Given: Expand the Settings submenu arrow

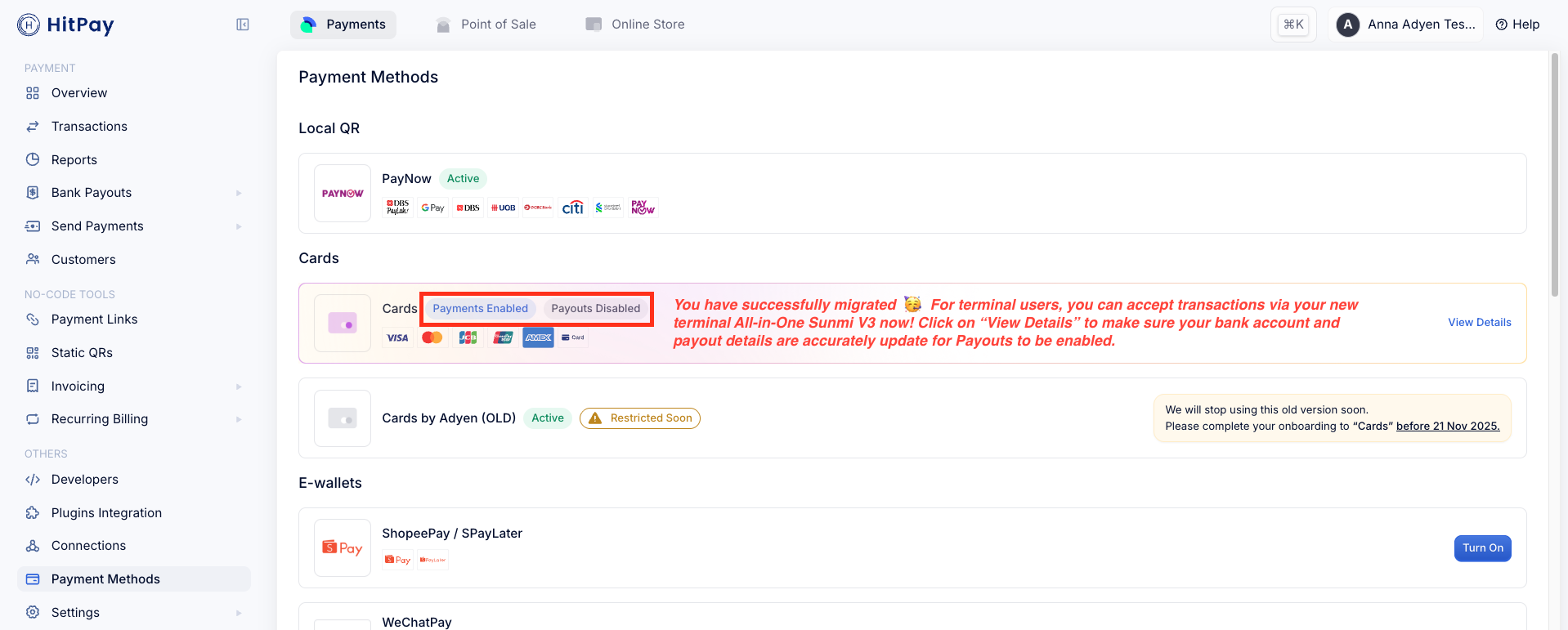Looking at the screenshot, I should coord(239,613).
